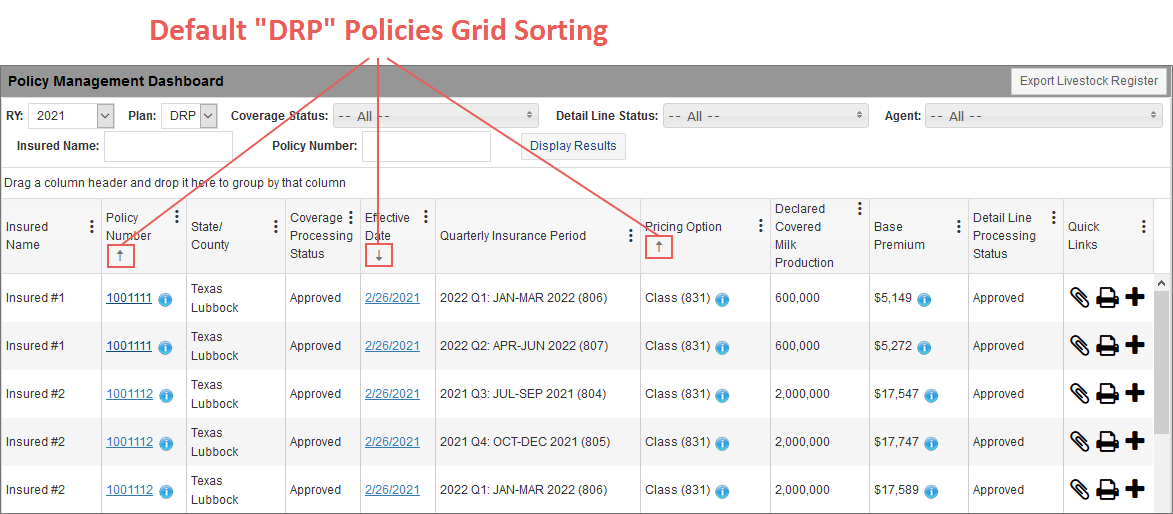Image resolution: width=1173 pixels, height=514 pixels.
Task: Open 2/26/2021 date link in 2021 Q4 row
Action: click(x=392, y=441)
